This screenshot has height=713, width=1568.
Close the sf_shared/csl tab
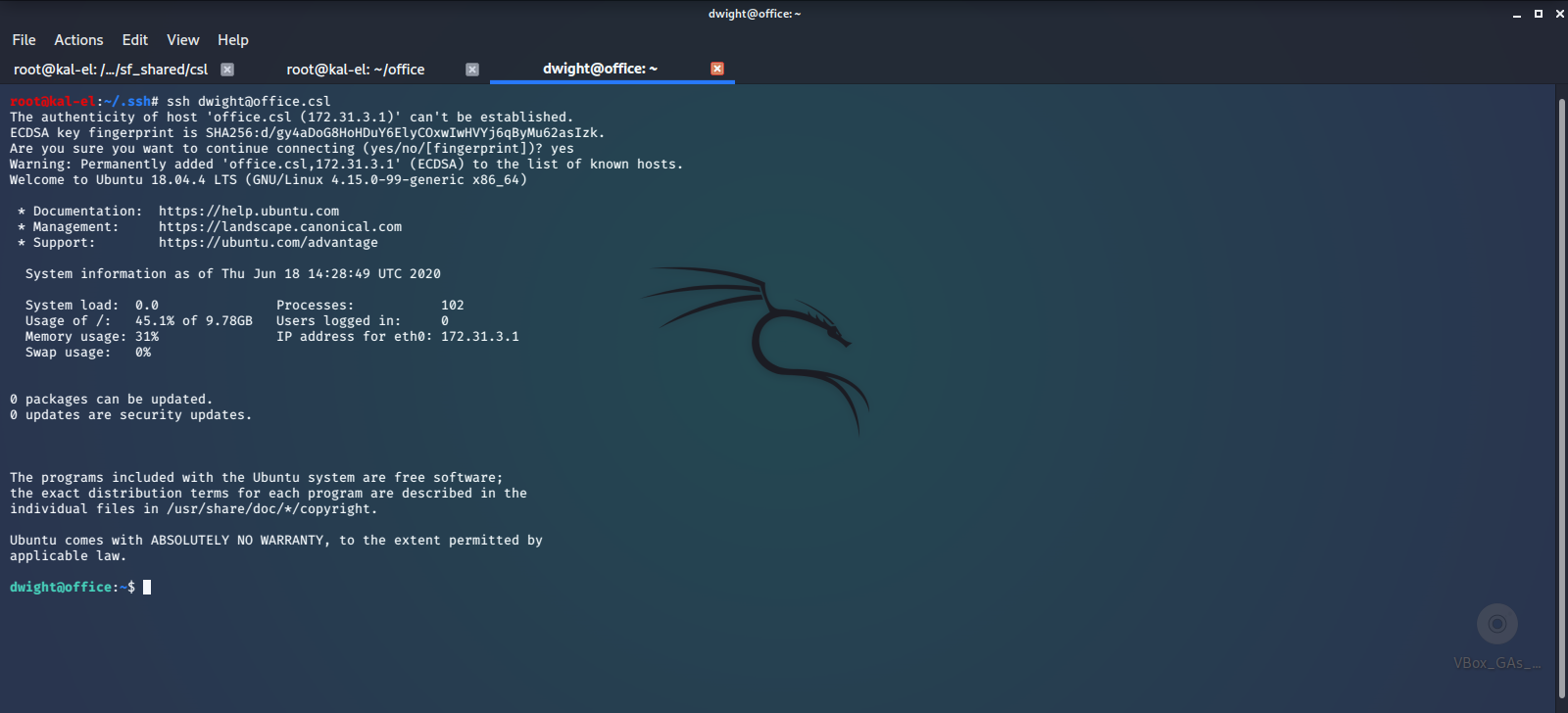pyautogui.click(x=227, y=70)
